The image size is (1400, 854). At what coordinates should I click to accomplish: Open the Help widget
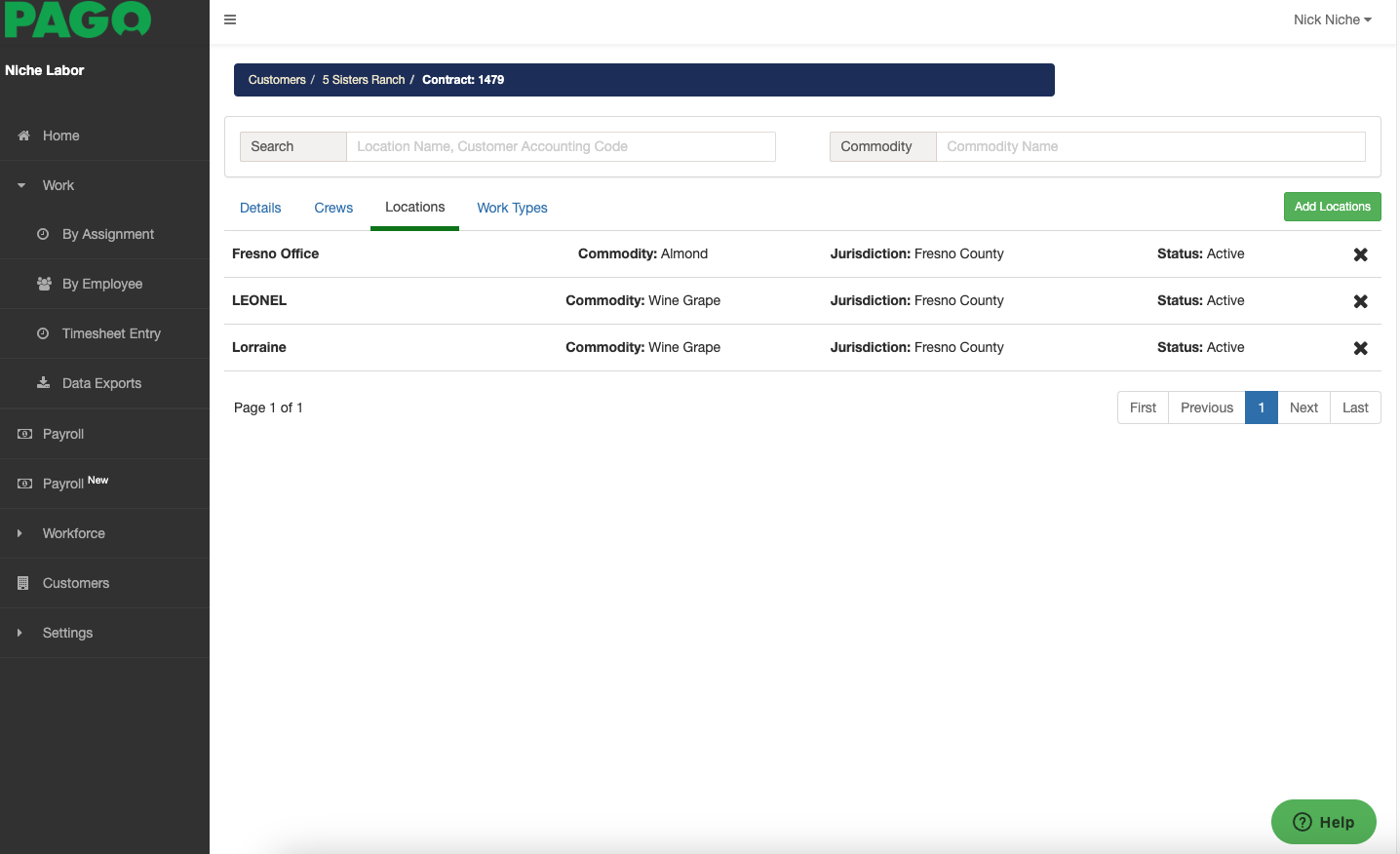click(x=1323, y=822)
